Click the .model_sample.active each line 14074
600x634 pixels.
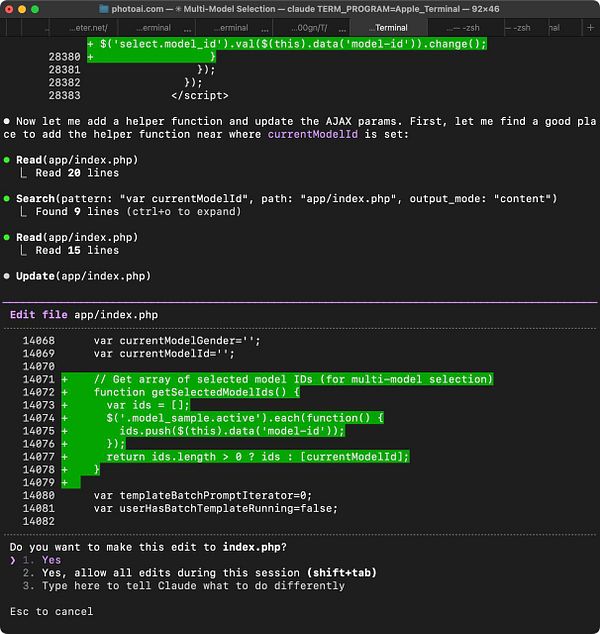245,418
